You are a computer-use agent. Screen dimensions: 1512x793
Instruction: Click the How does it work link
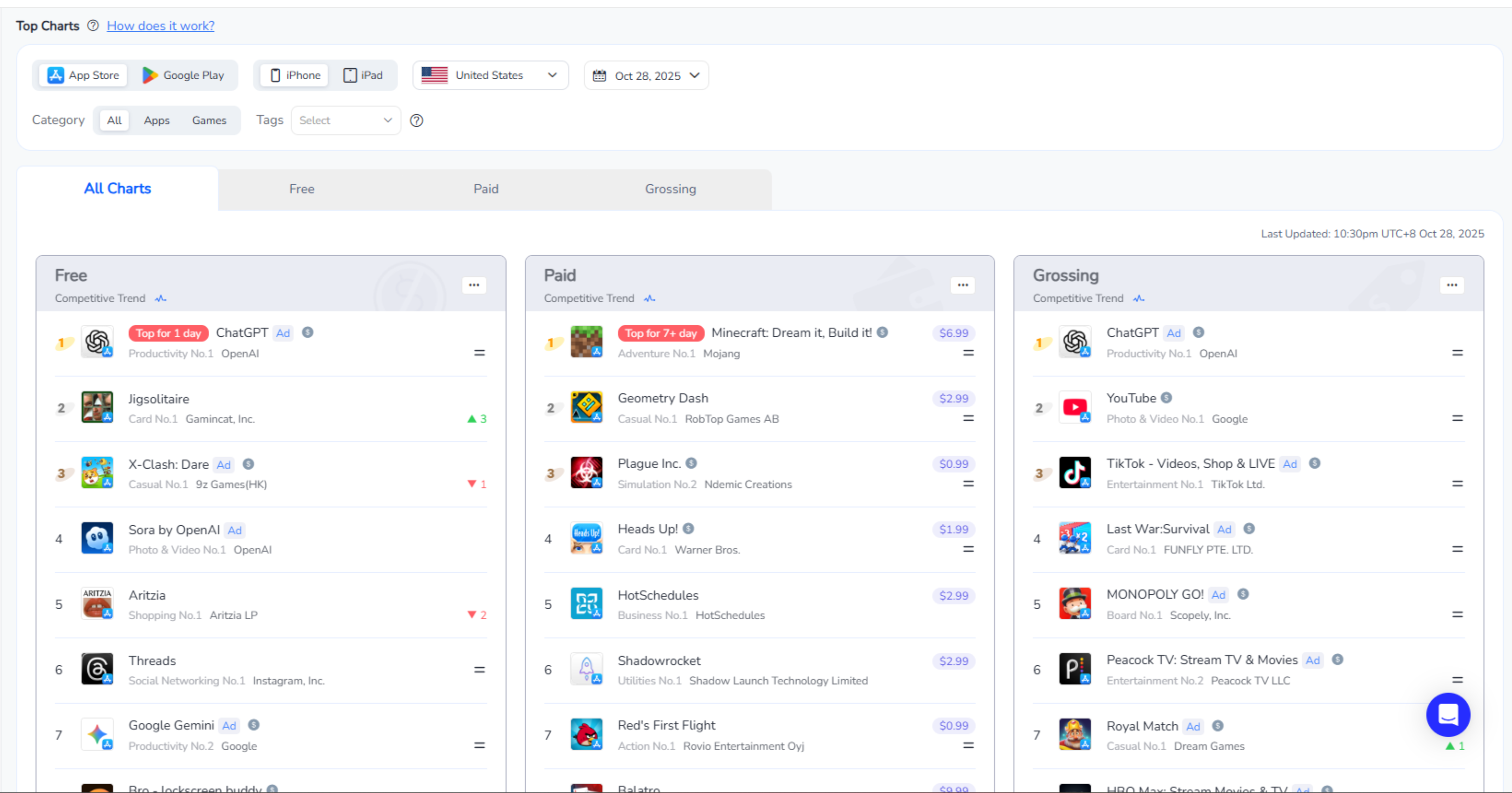pos(160,26)
